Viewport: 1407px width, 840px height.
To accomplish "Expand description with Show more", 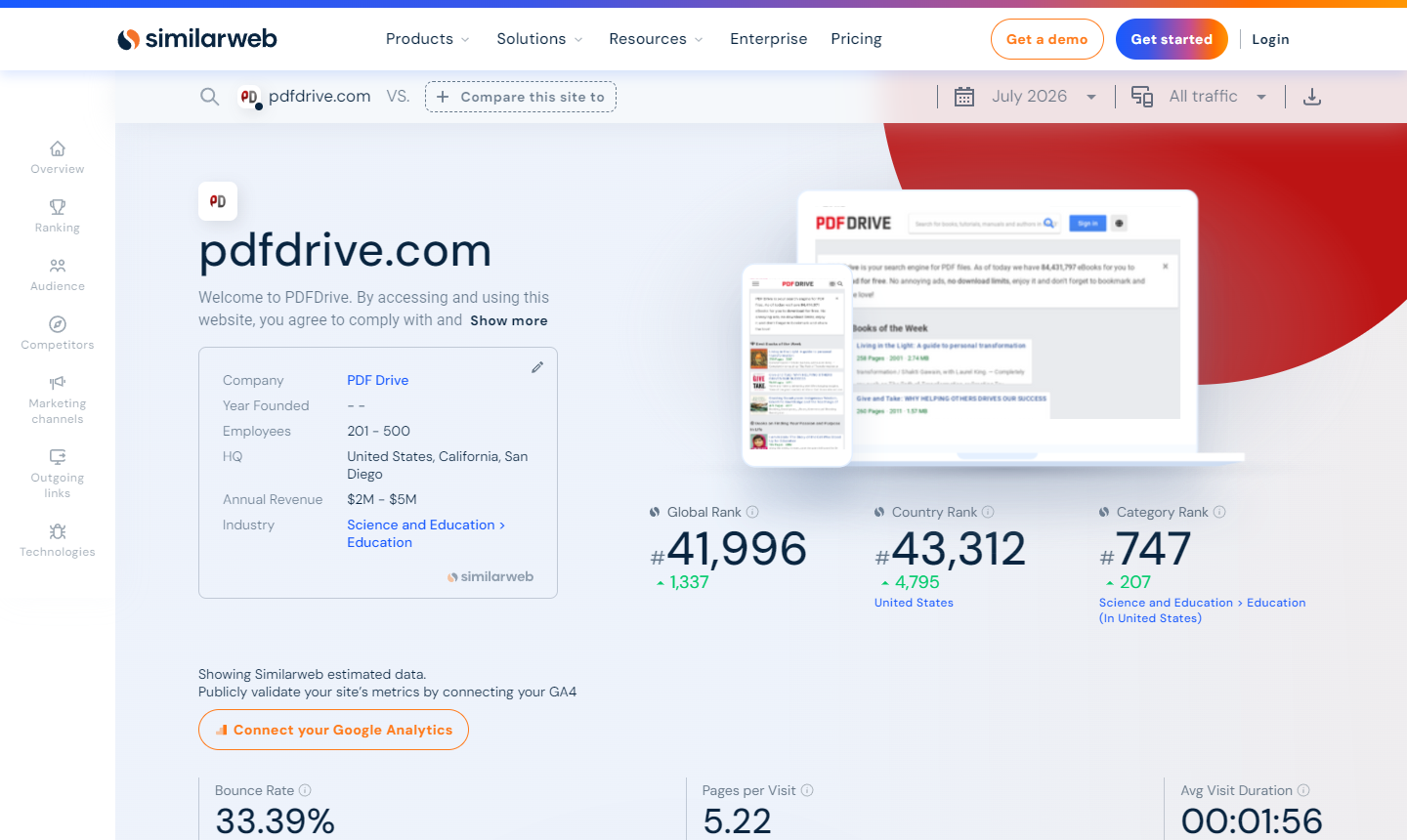I will (509, 320).
